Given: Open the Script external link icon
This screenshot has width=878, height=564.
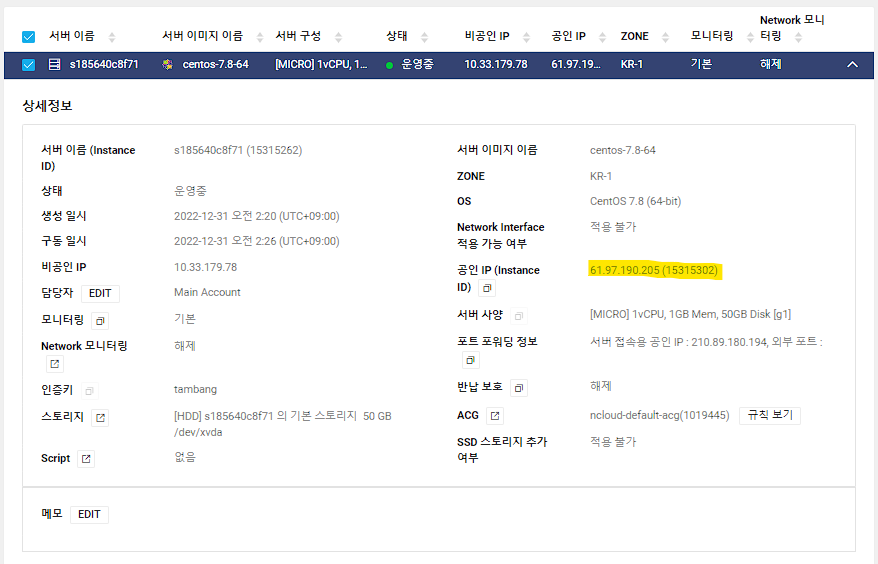Looking at the screenshot, I should coord(86,459).
